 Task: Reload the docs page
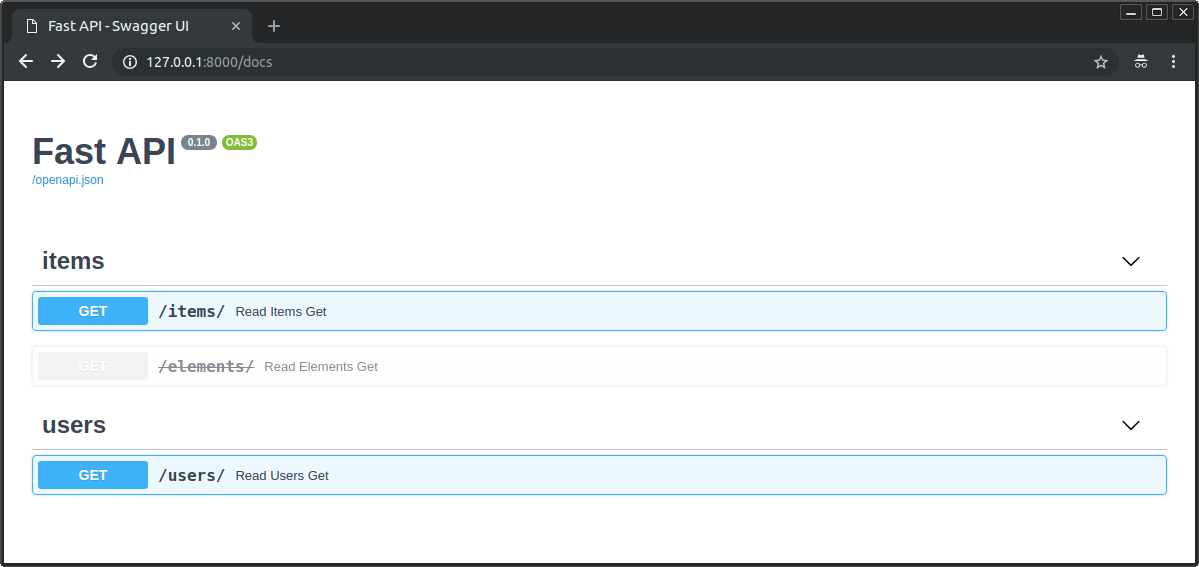[x=90, y=62]
